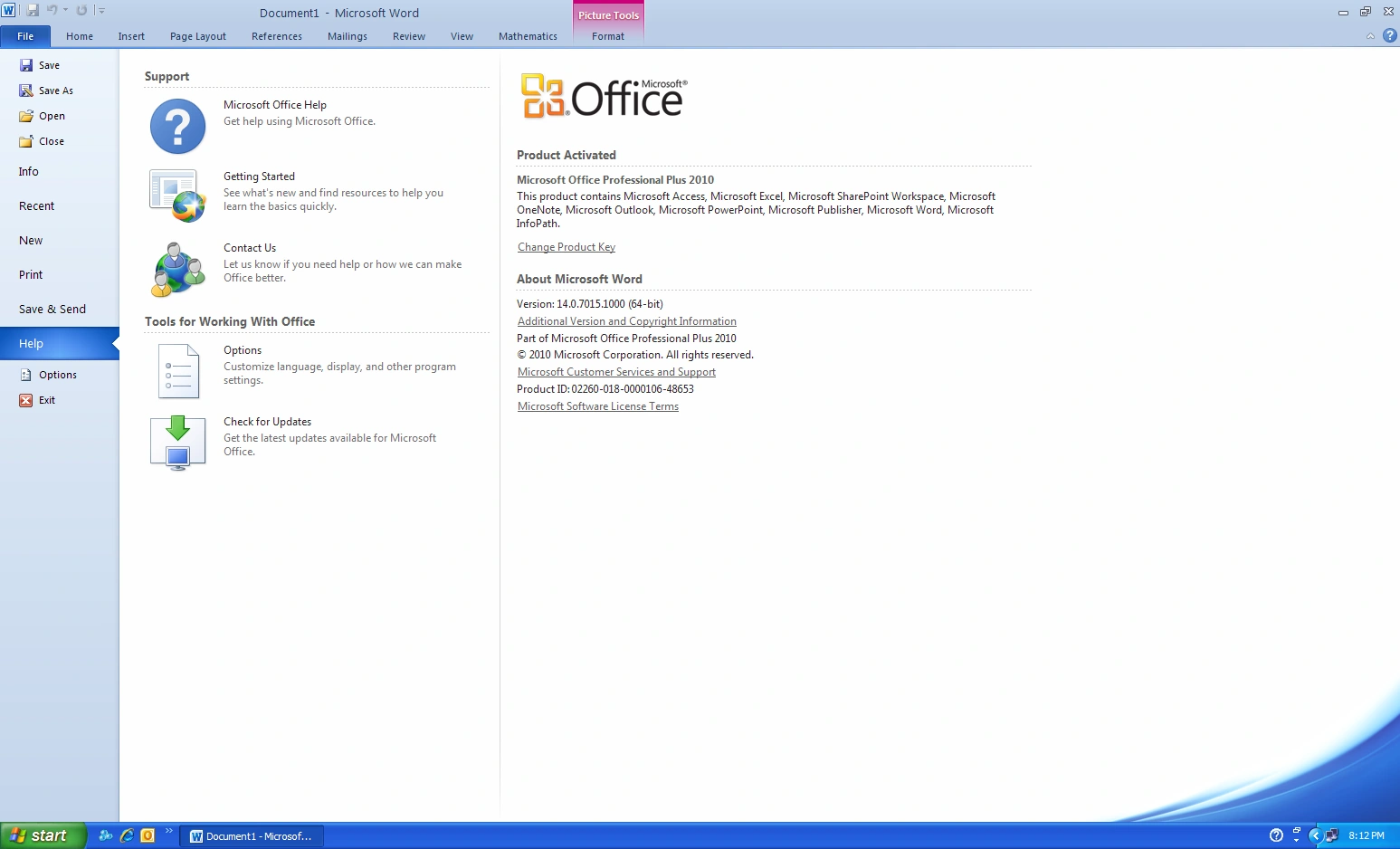Expand the Undo dropdown arrow
The height and width of the screenshot is (849, 1400).
coord(64,9)
